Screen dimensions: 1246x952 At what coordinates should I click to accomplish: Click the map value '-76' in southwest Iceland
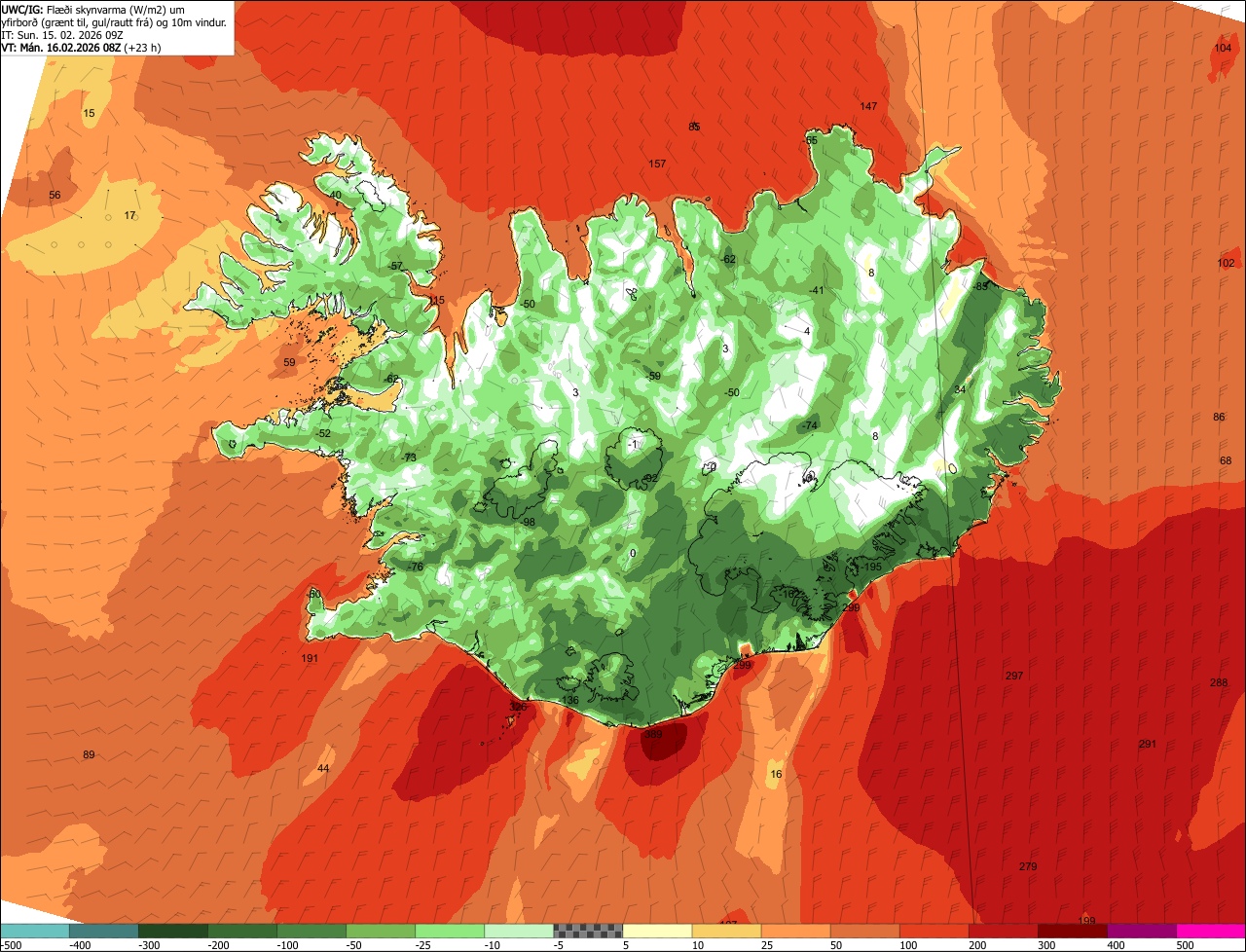tap(415, 568)
